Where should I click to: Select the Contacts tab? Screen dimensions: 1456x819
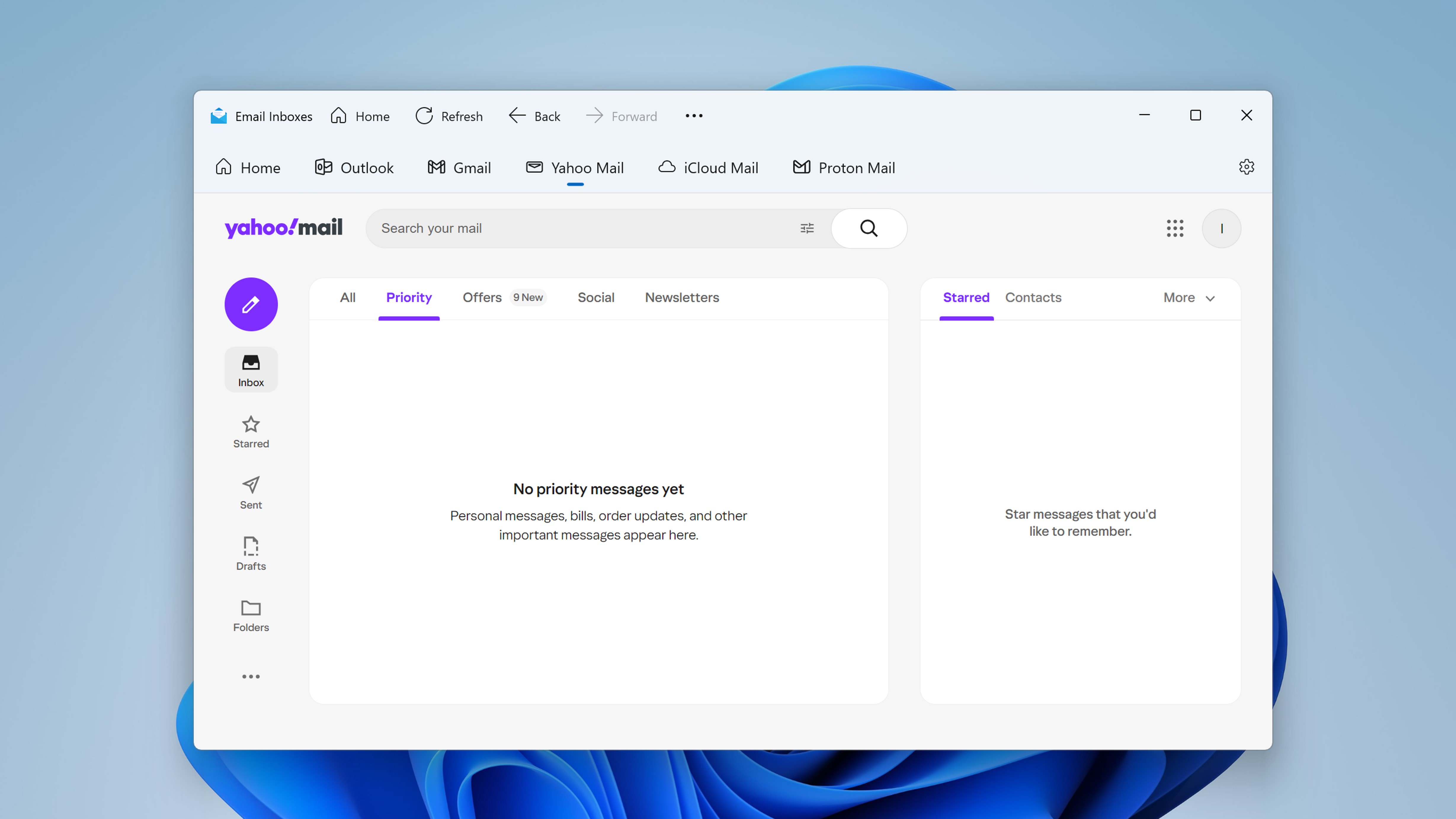pos(1033,298)
